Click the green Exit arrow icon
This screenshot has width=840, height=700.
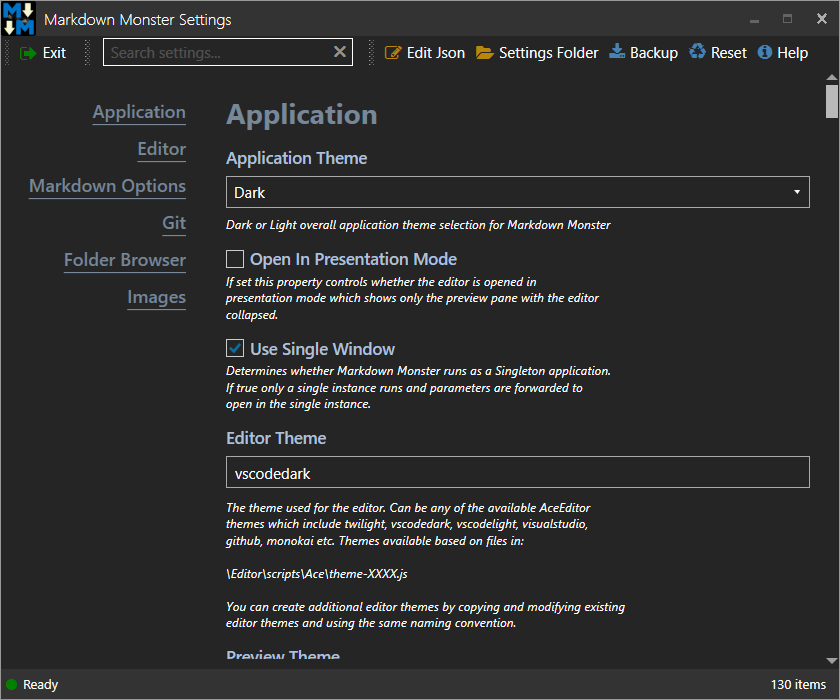pos(28,53)
